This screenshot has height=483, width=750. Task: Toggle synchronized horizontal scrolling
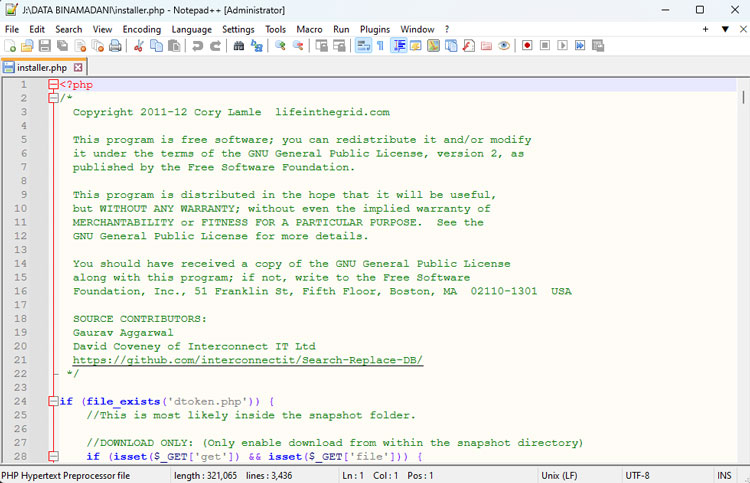(x=339, y=46)
